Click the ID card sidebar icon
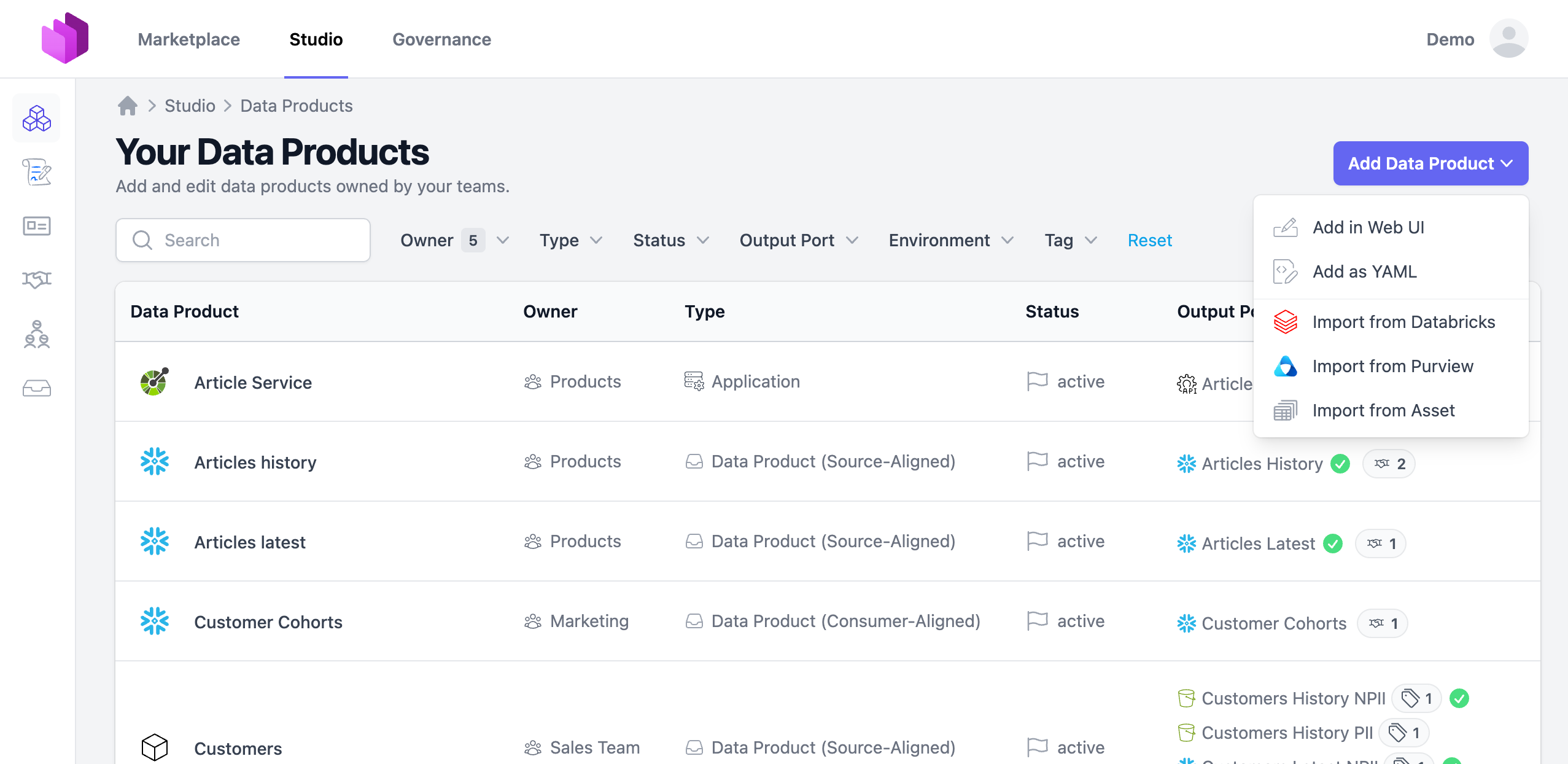Image resolution: width=1568 pixels, height=764 pixels. pos(36,226)
